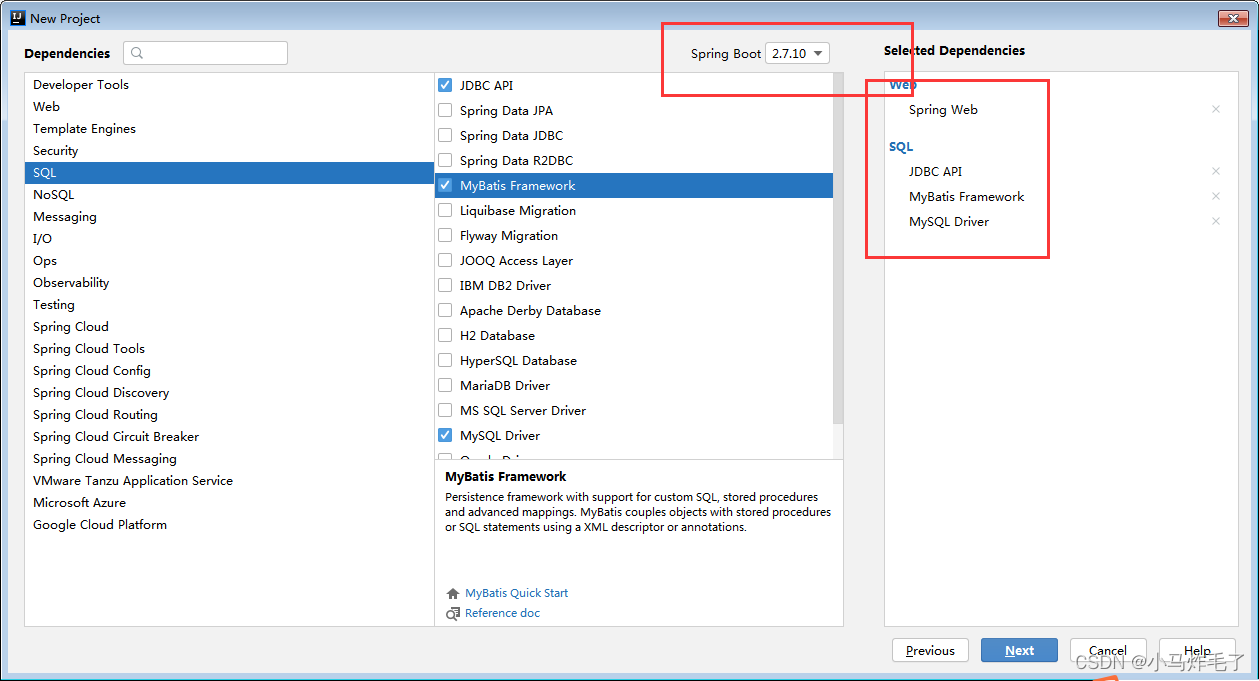The width and height of the screenshot is (1259, 681).
Task: Select Spring Web in Selected Dependencies
Action: [943, 110]
